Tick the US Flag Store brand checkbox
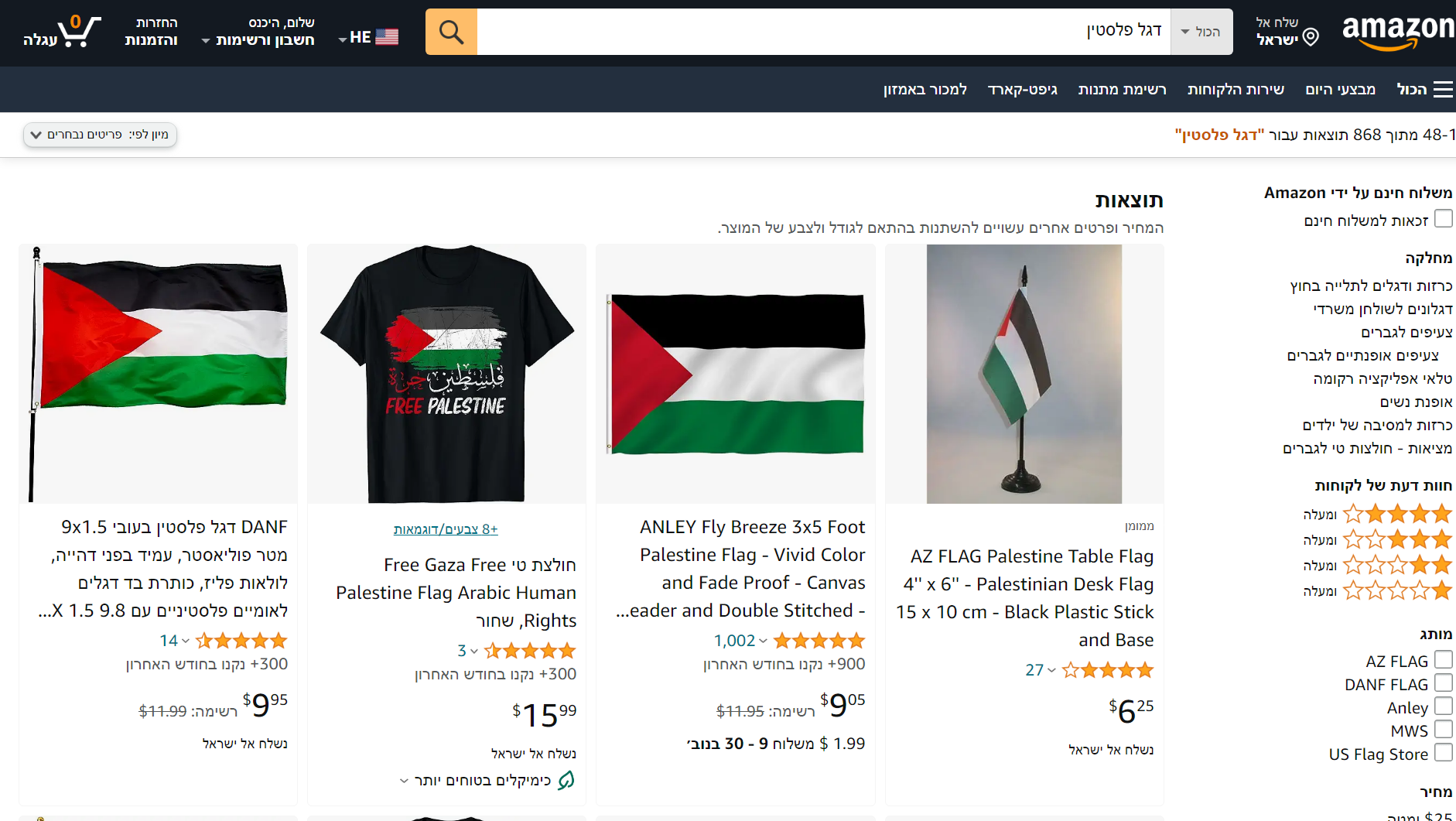 (x=1444, y=753)
